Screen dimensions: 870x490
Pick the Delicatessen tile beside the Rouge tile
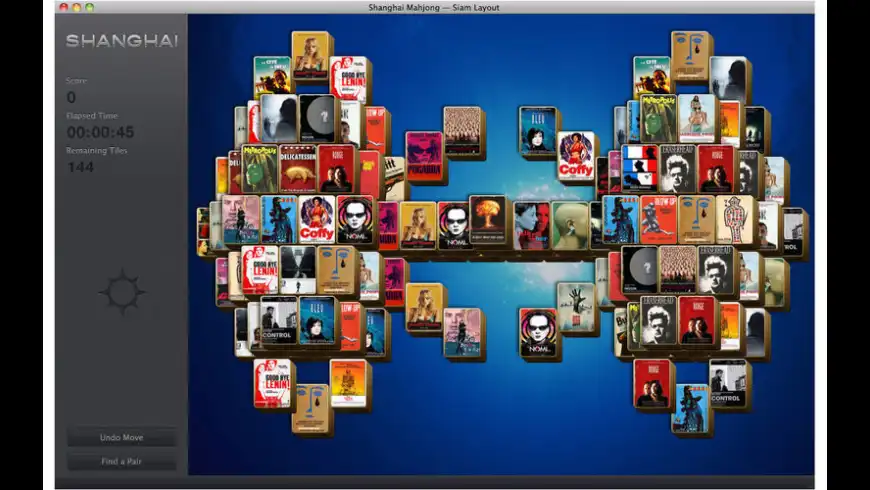point(297,169)
